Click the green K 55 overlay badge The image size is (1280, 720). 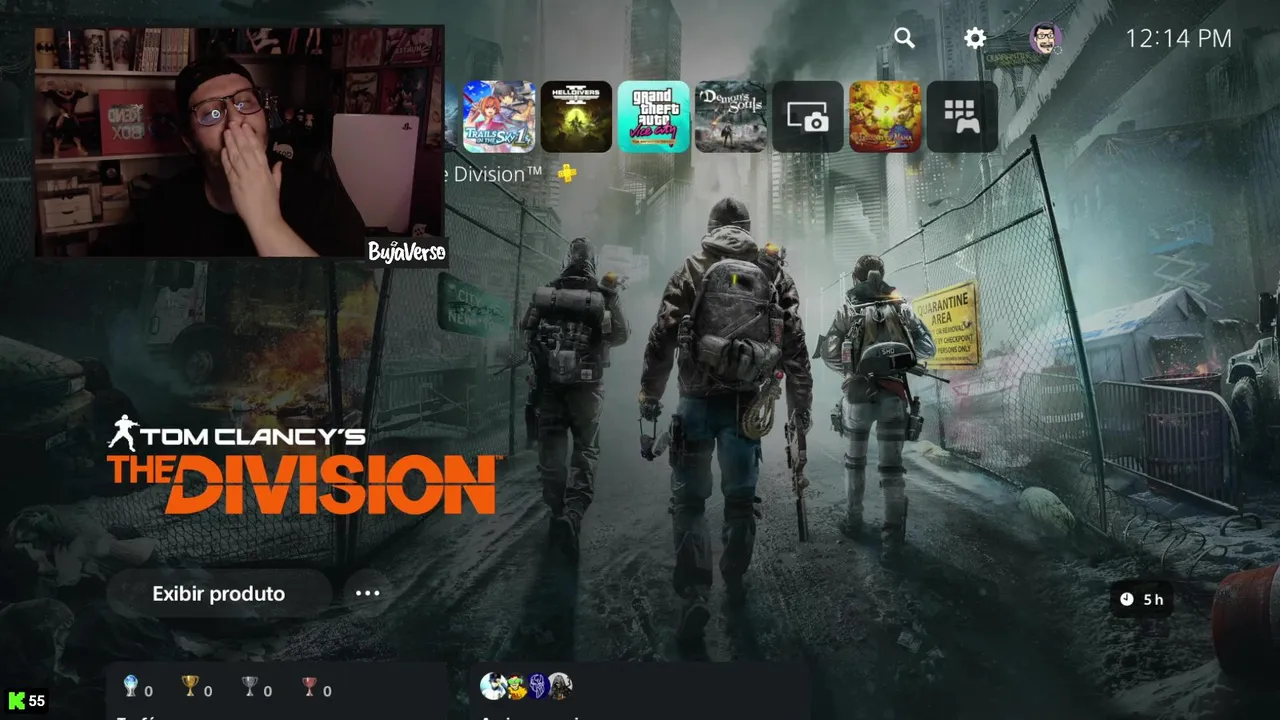pyautogui.click(x=27, y=701)
